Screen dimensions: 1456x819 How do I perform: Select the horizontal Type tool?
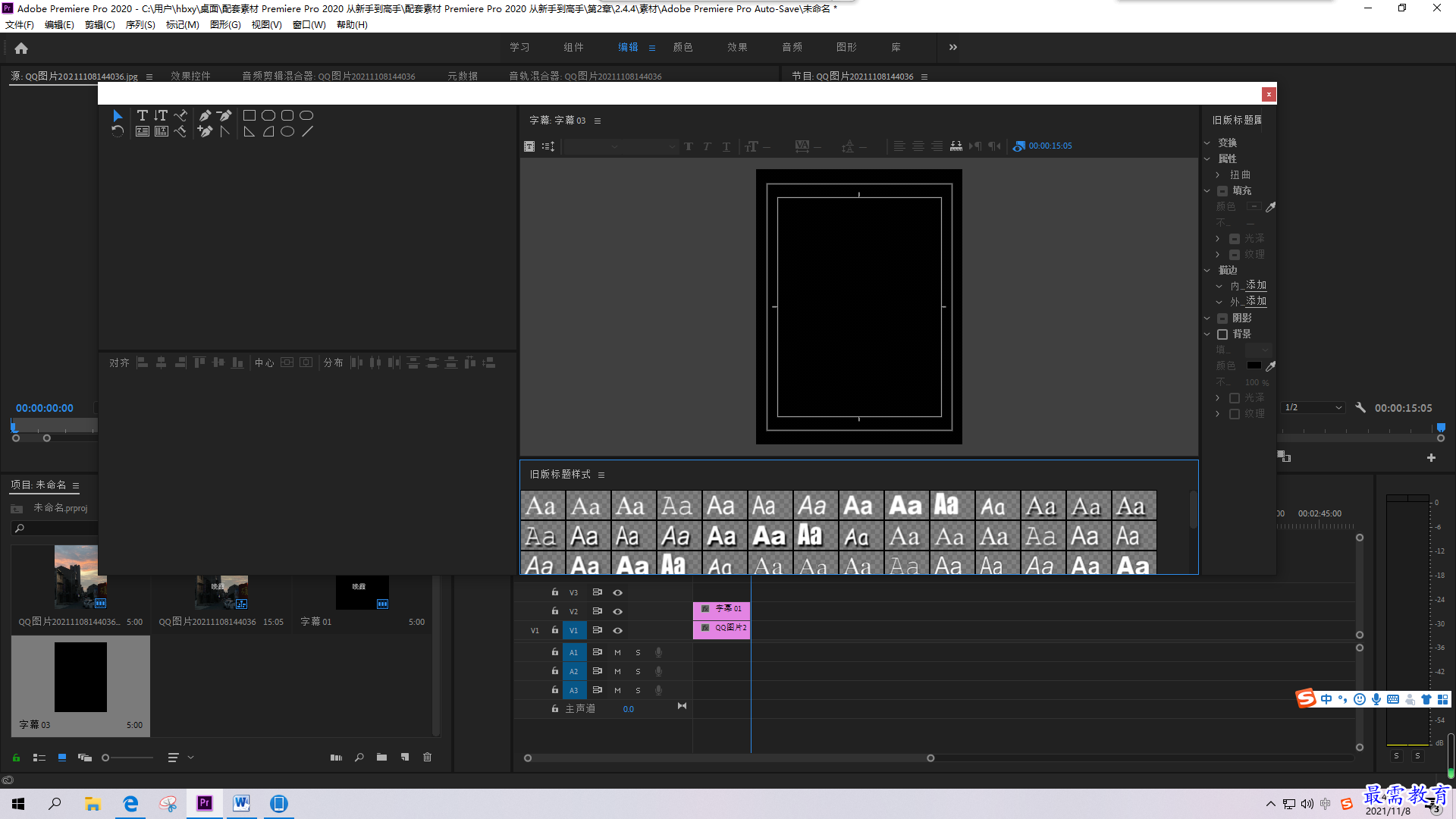coord(142,115)
